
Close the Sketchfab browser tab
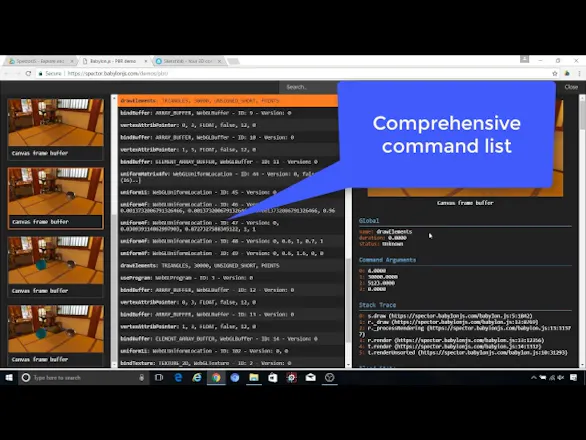pos(219,61)
